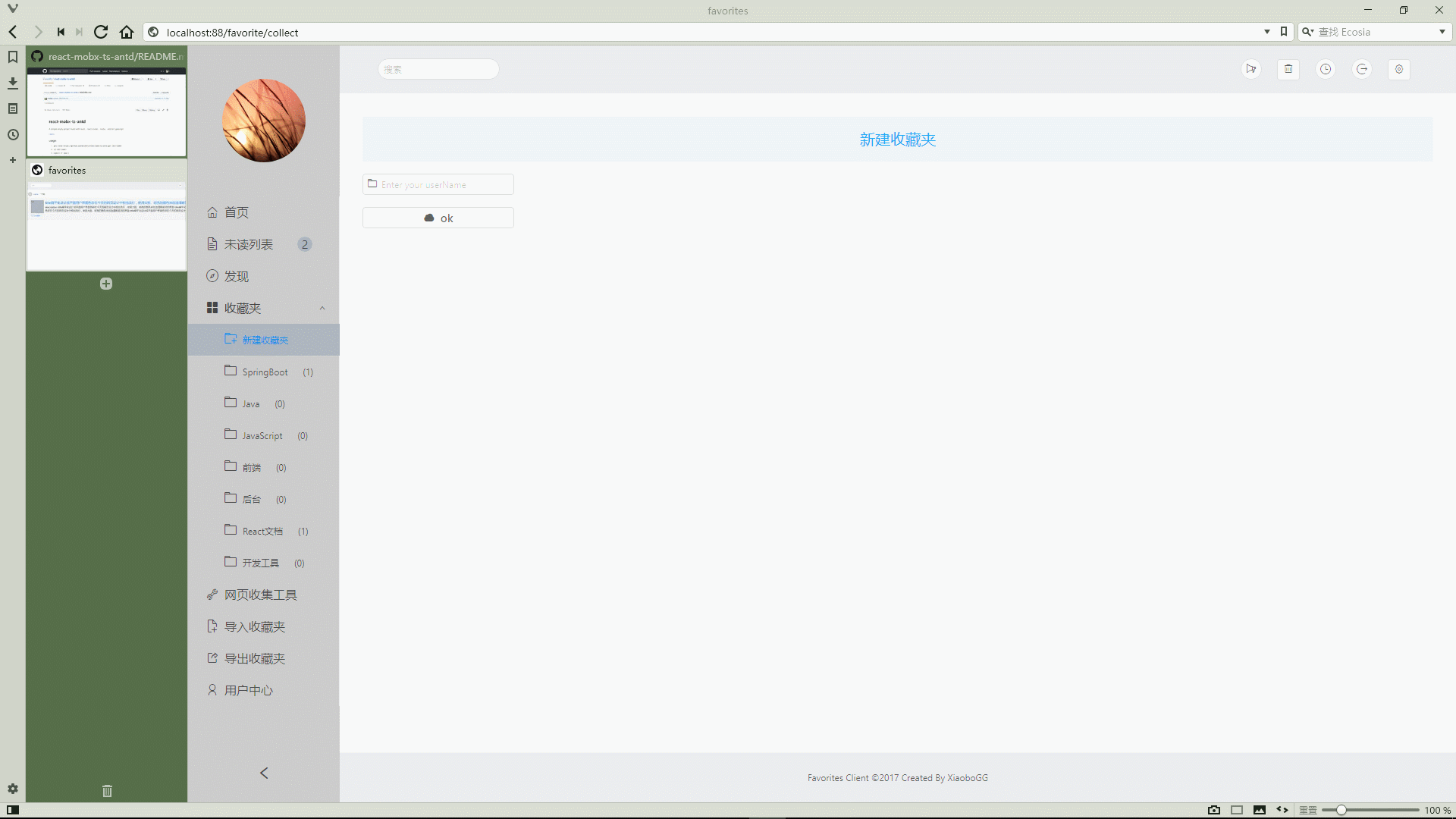Image resolution: width=1456 pixels, height=819 pixels.
Task: Toggle images display in status bar
Action: (1260, 810)
